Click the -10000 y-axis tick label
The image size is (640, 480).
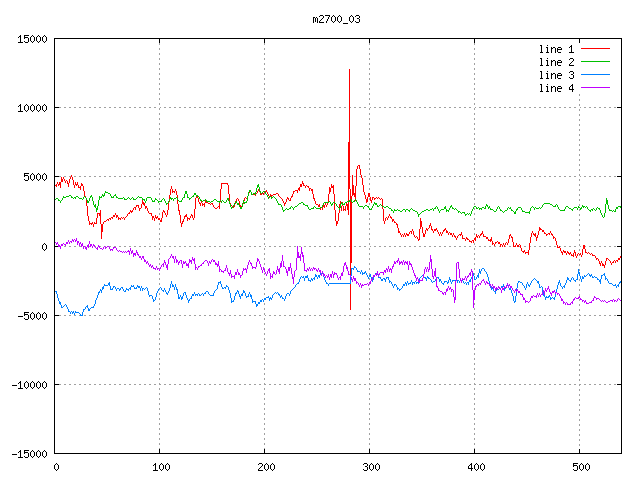click(x=29, y=385)
